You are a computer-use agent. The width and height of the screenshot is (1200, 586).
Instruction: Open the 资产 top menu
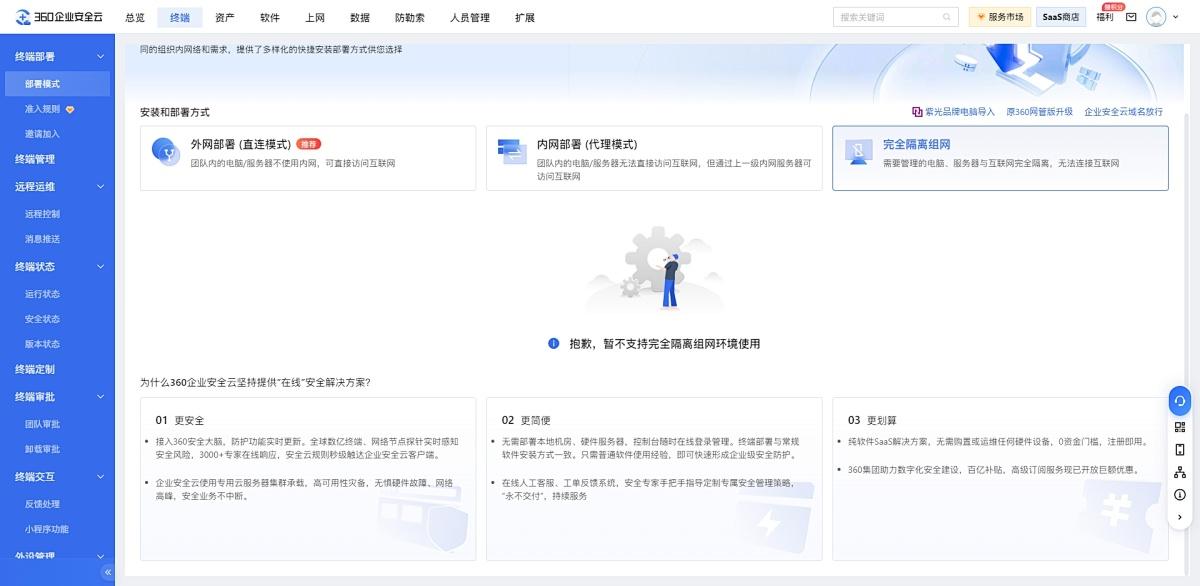tap(225, 18)
